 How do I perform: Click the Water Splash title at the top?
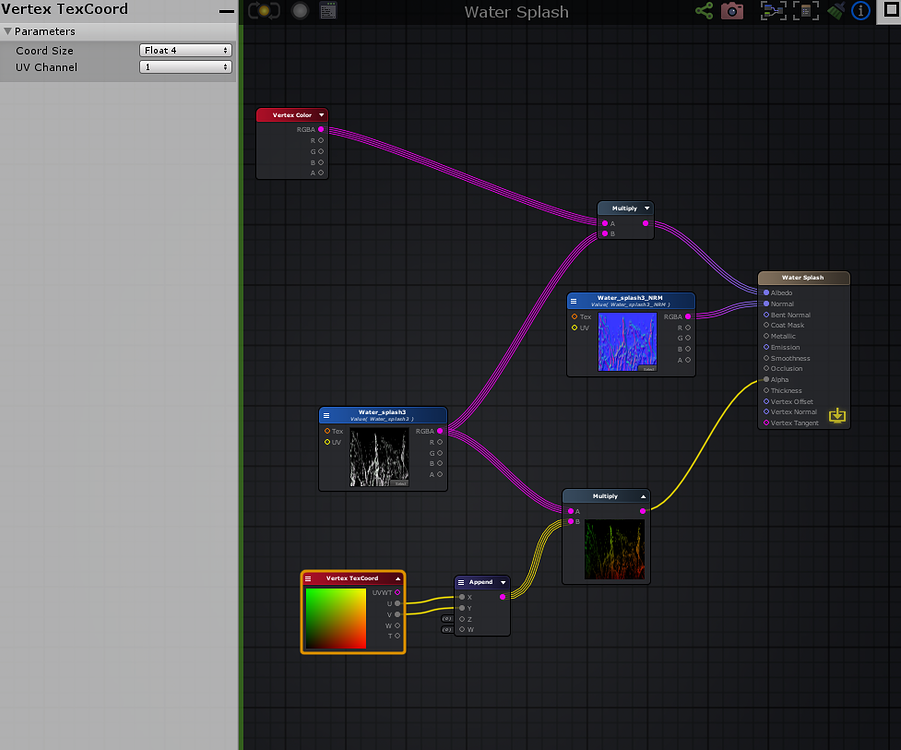pos(516,12)
